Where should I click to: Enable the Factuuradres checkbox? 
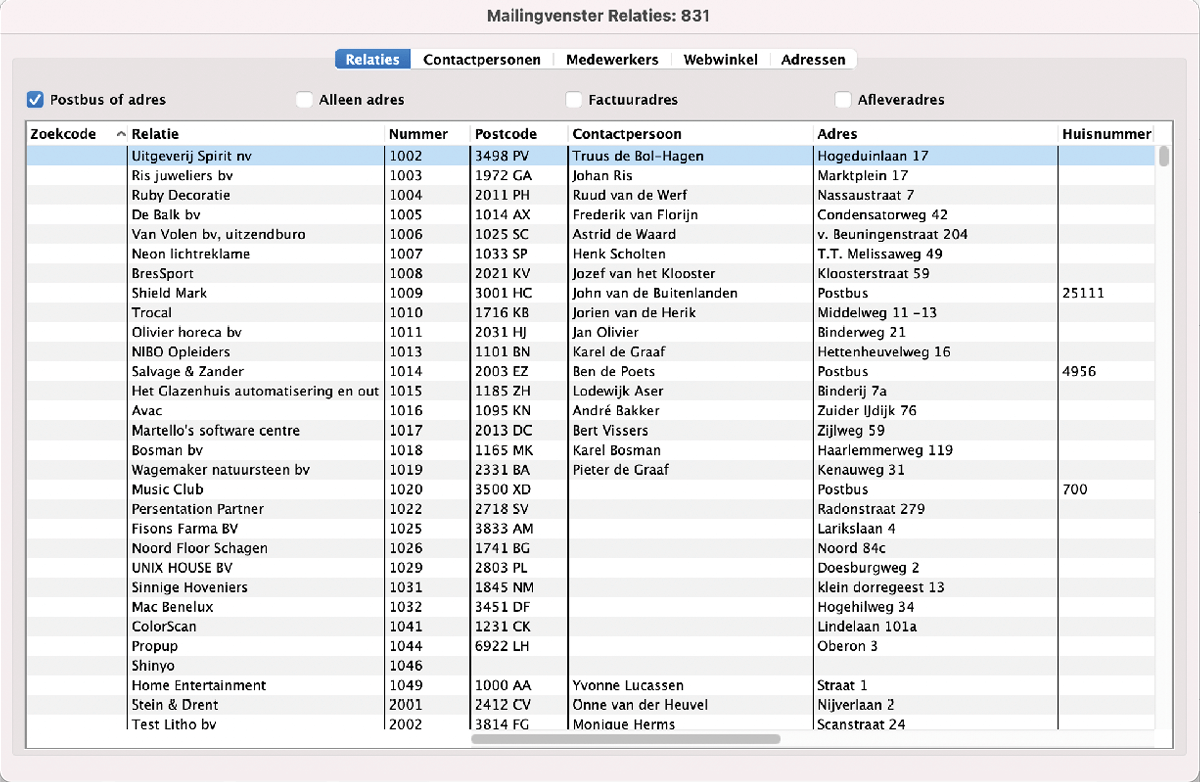(574, 99)
